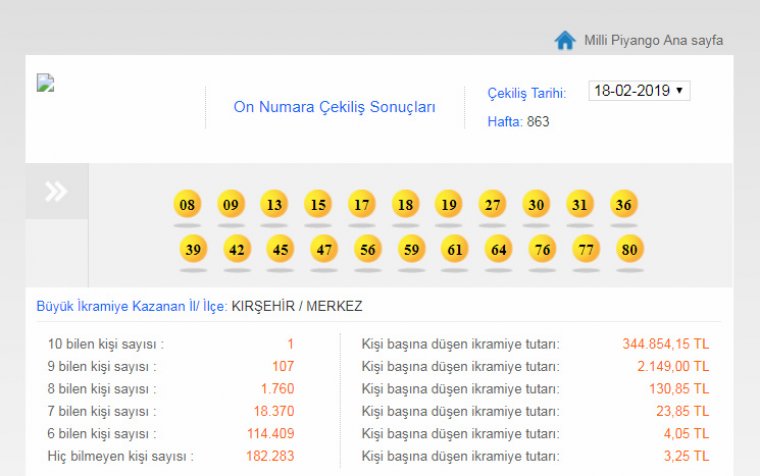
Task: Select lottery ball number 42
Action: [x=237, y=249]
